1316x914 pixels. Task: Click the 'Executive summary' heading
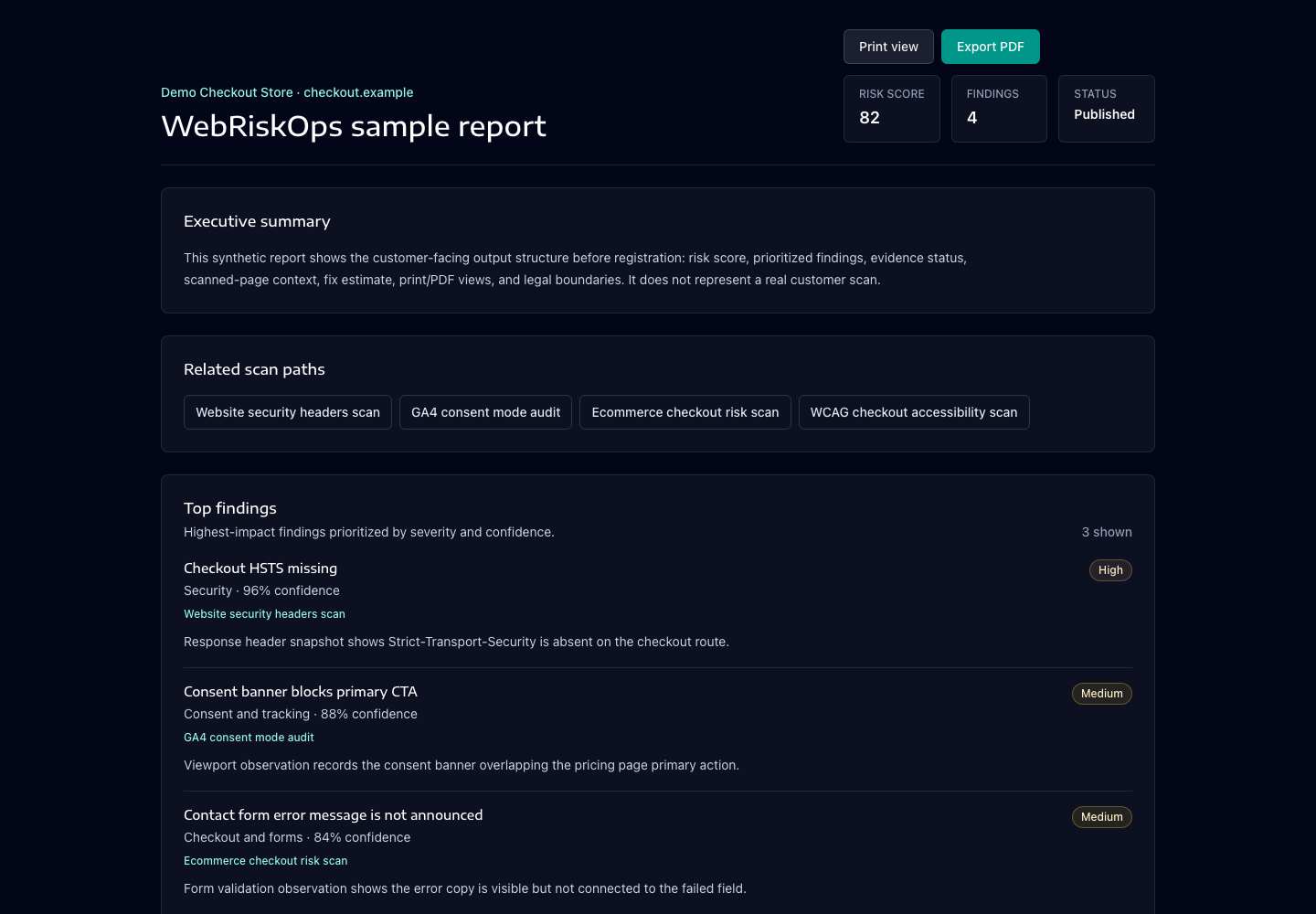257,221
